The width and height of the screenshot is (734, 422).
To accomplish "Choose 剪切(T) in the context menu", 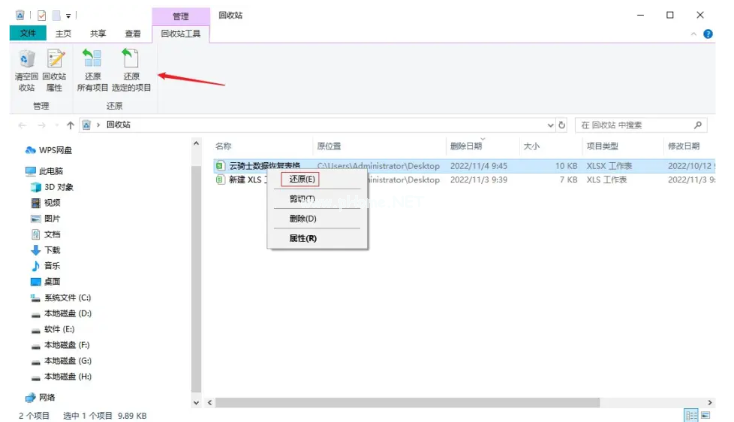I will pyautogui.click(x=302, y=199).
